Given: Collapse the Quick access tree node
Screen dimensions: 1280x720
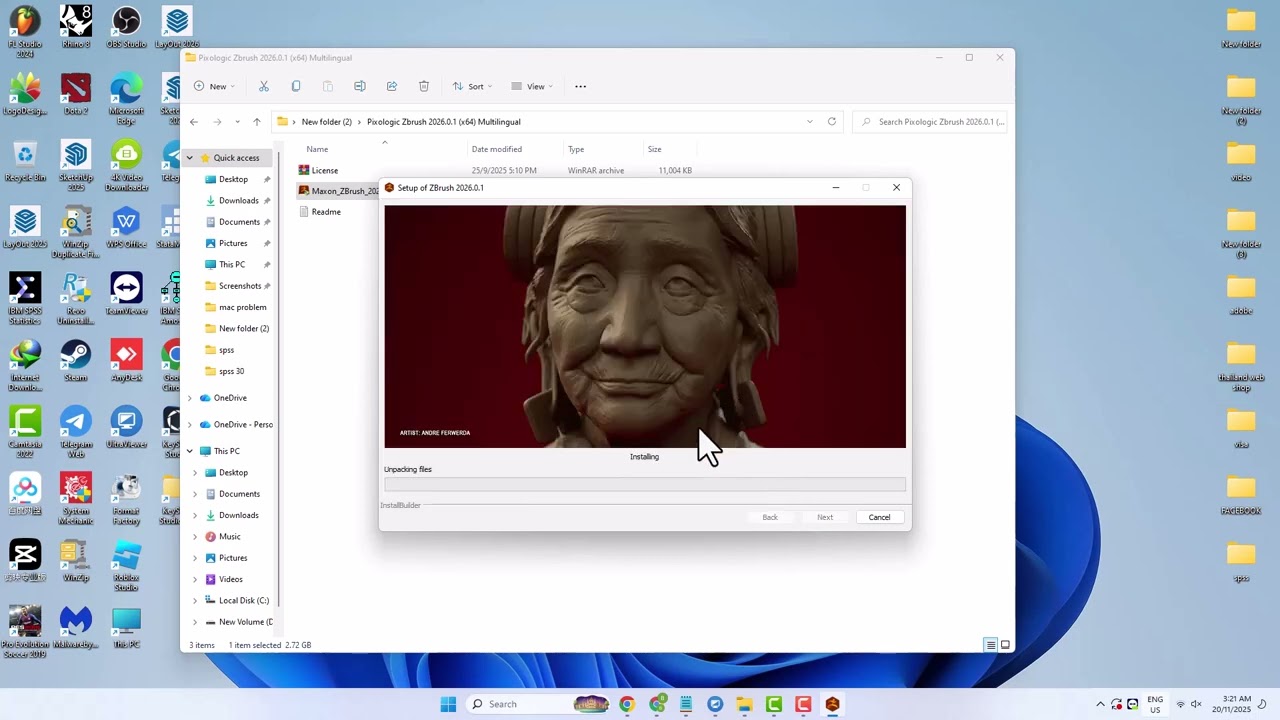Looking at the screenshot, I should point(190,158).
